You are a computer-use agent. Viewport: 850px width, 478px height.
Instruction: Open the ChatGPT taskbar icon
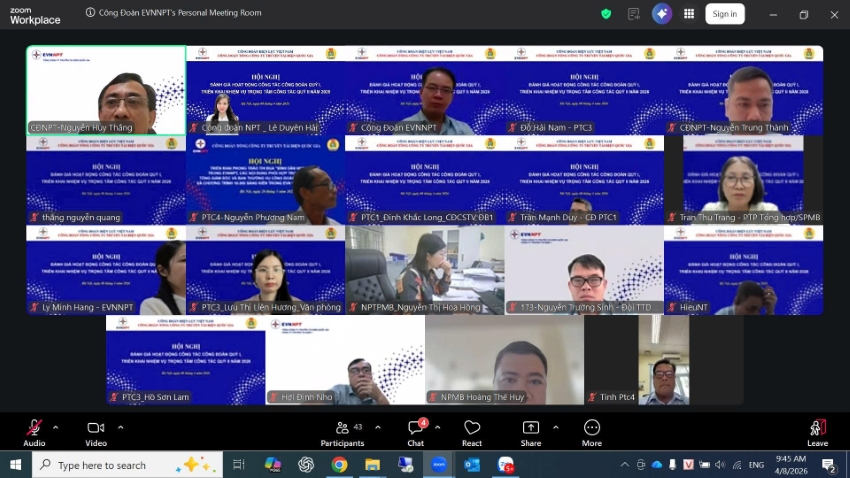[306, 464]
